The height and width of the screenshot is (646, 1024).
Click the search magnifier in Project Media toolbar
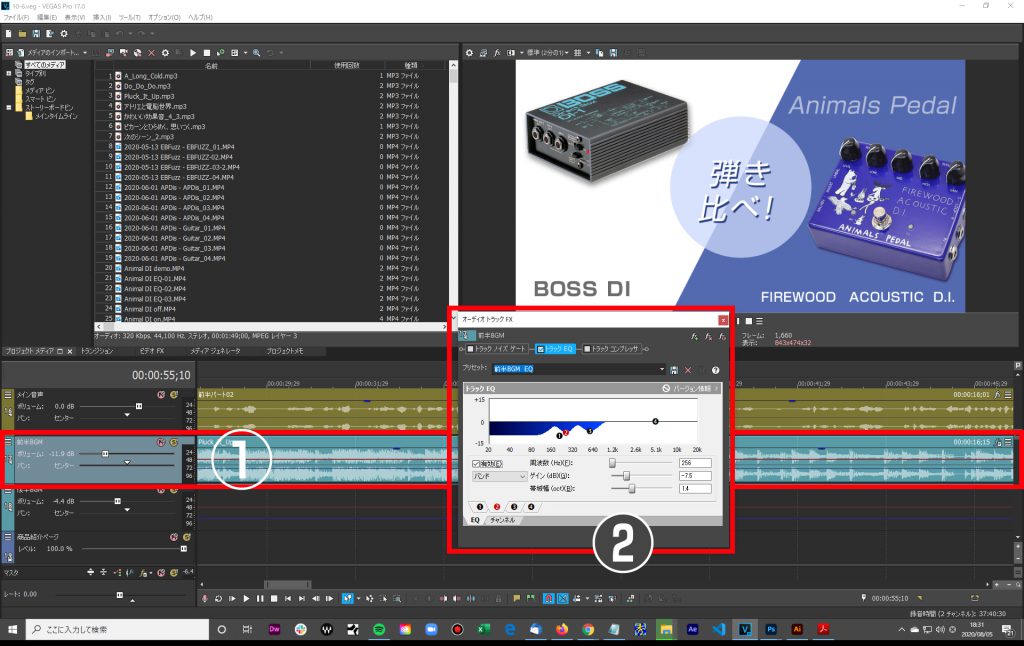pyautogui.click(x=257, y=53)
